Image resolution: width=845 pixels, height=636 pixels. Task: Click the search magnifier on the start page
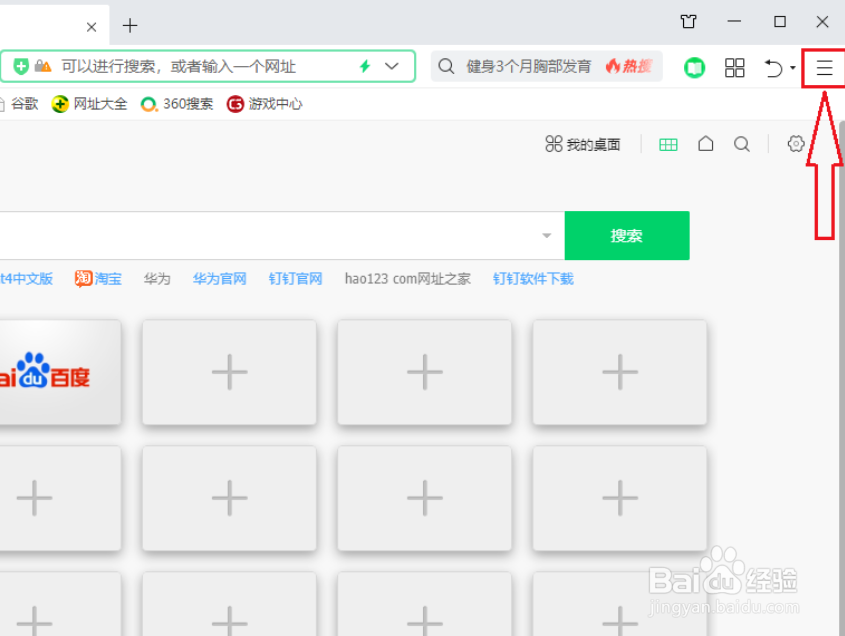click(x=741, y=143)
